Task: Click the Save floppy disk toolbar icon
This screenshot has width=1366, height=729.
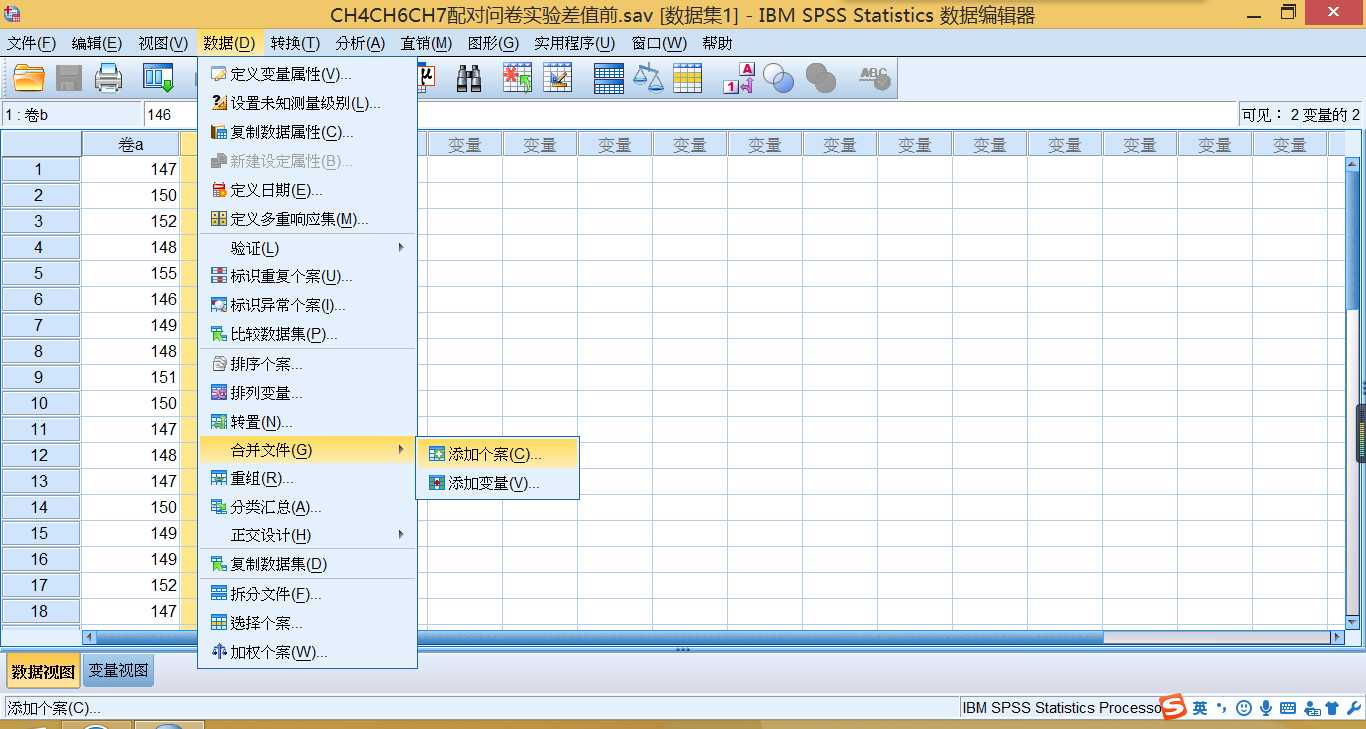Action: point(68,78)
